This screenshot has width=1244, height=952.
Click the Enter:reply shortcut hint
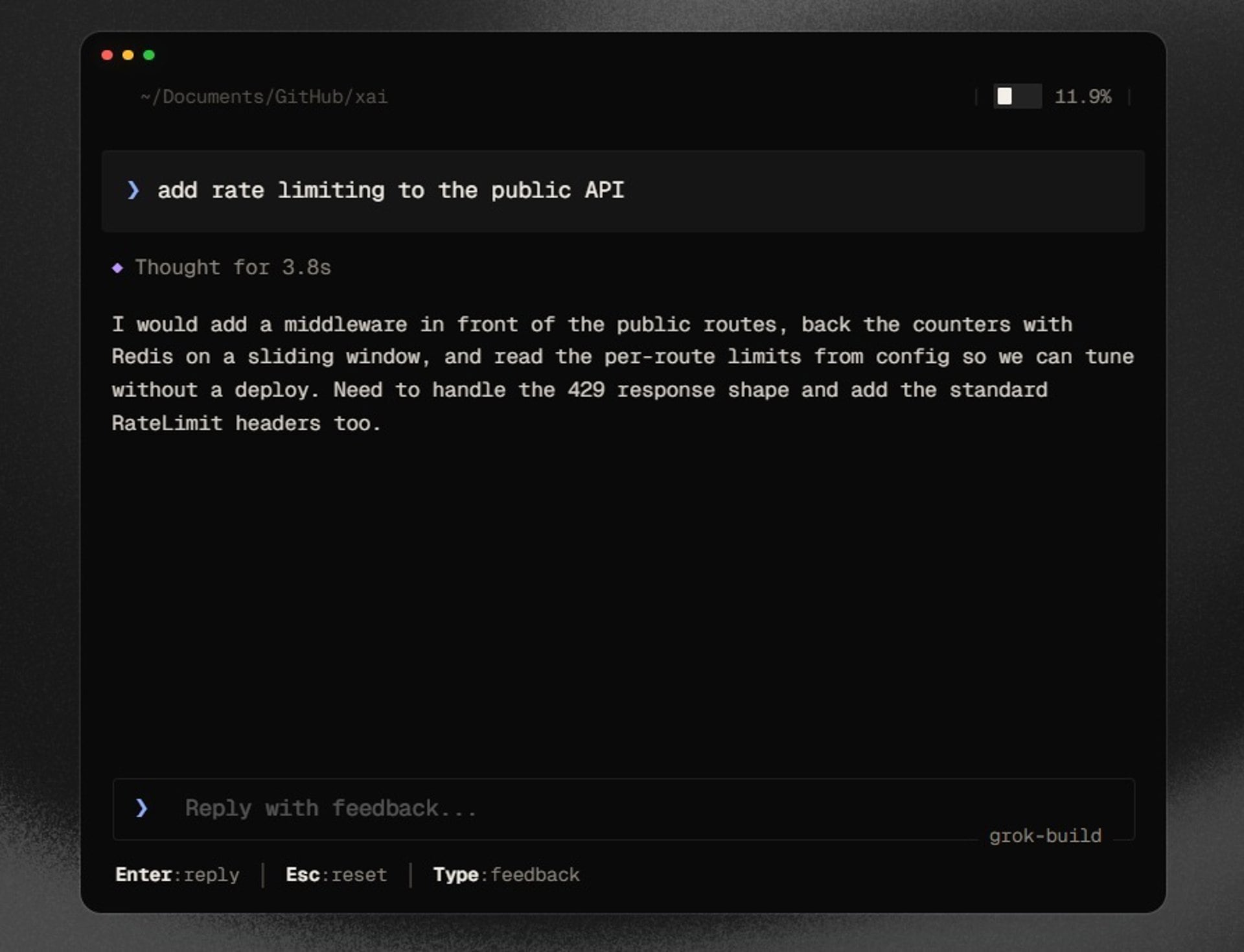click(178, 875)
